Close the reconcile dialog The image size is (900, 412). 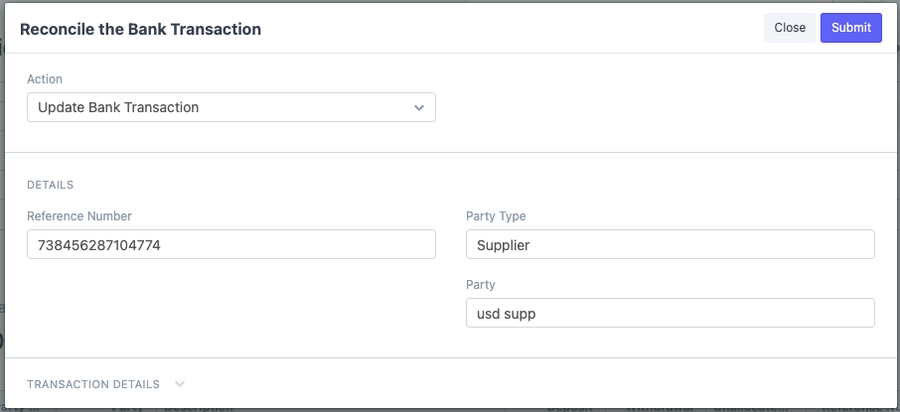click(789, 28)
